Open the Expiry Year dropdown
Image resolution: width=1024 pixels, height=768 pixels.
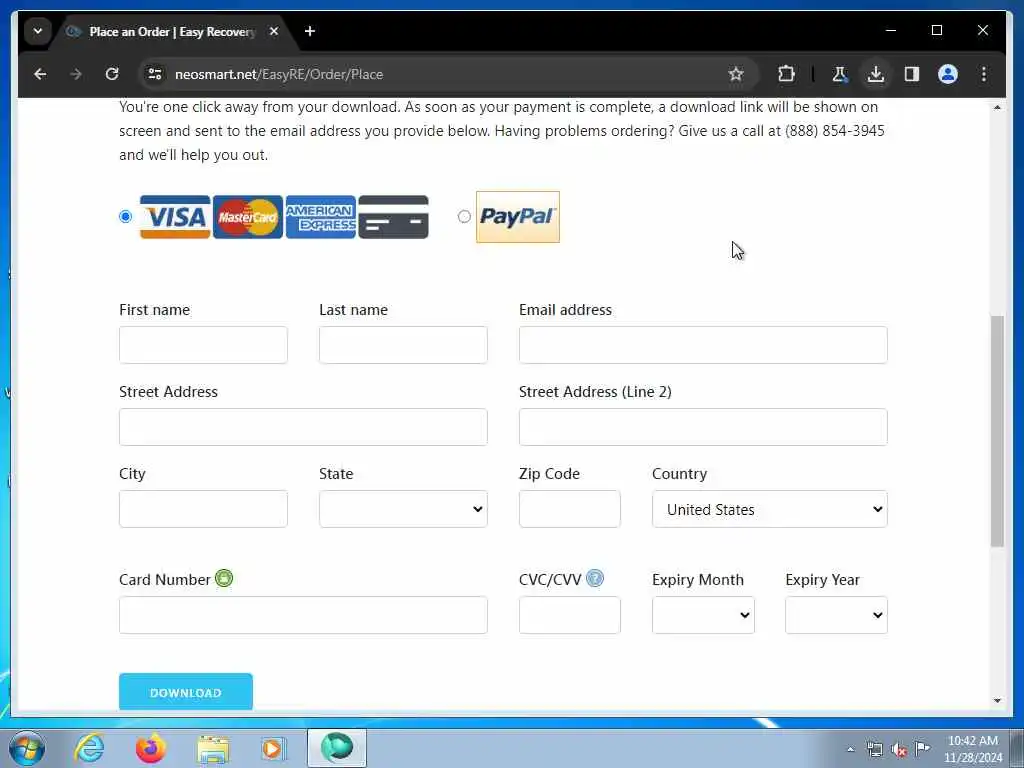836,615
